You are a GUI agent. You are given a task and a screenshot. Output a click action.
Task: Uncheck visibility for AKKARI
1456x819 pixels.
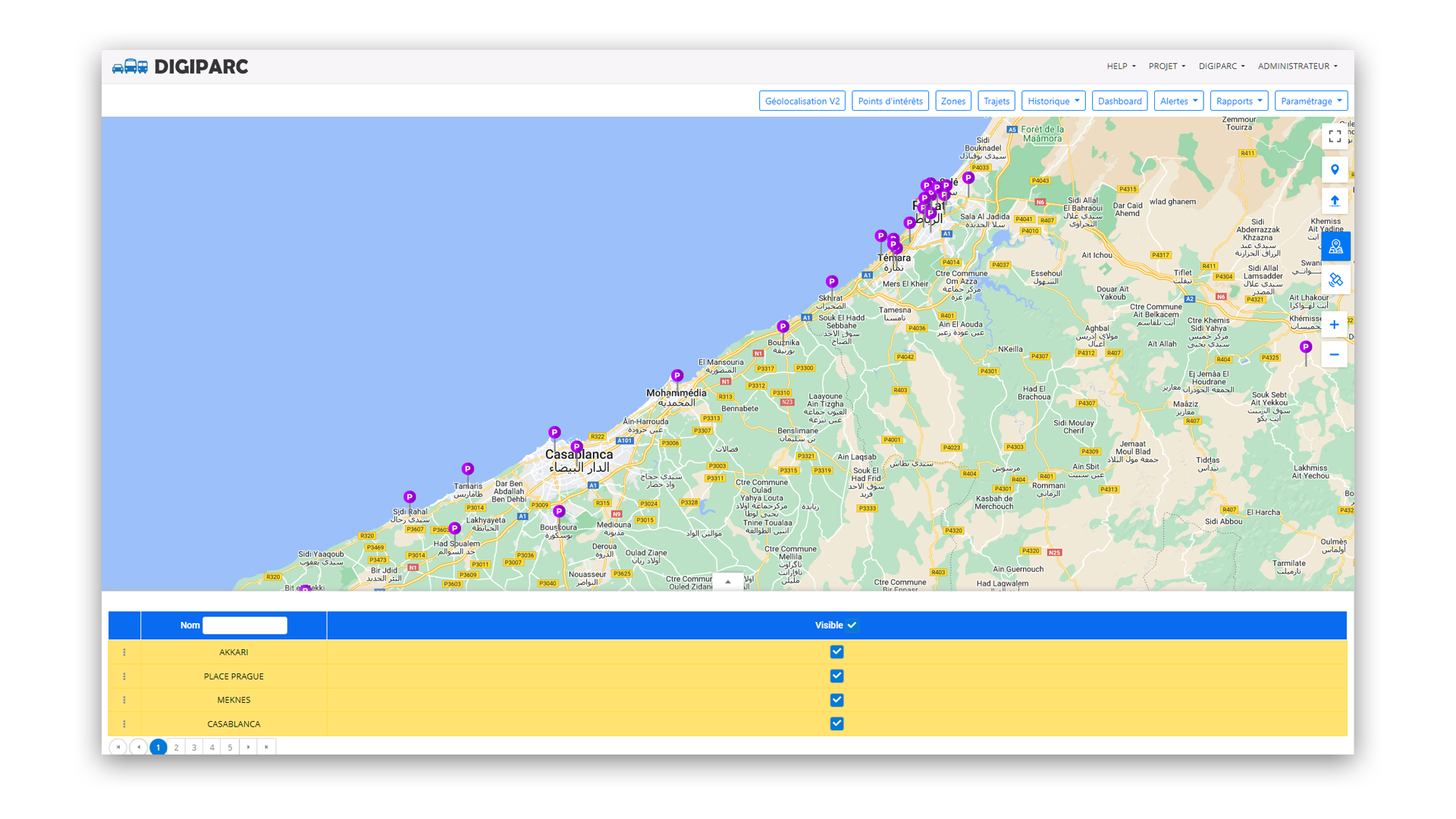click(x=836, y=652)
